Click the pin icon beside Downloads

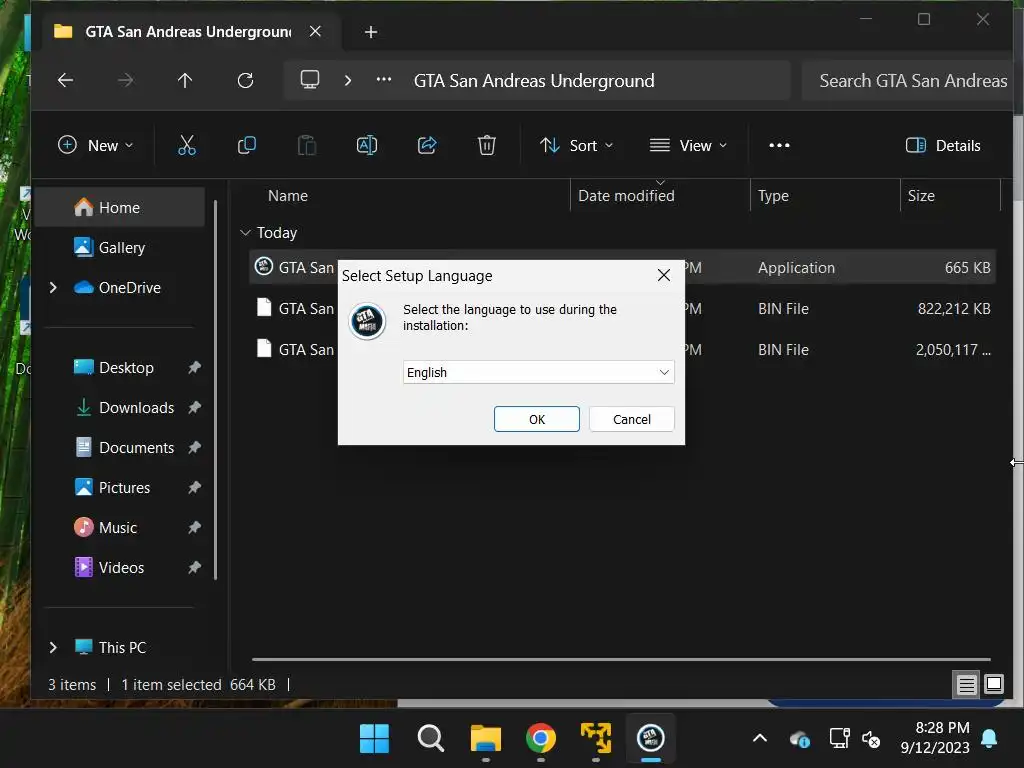pos(194,408)
